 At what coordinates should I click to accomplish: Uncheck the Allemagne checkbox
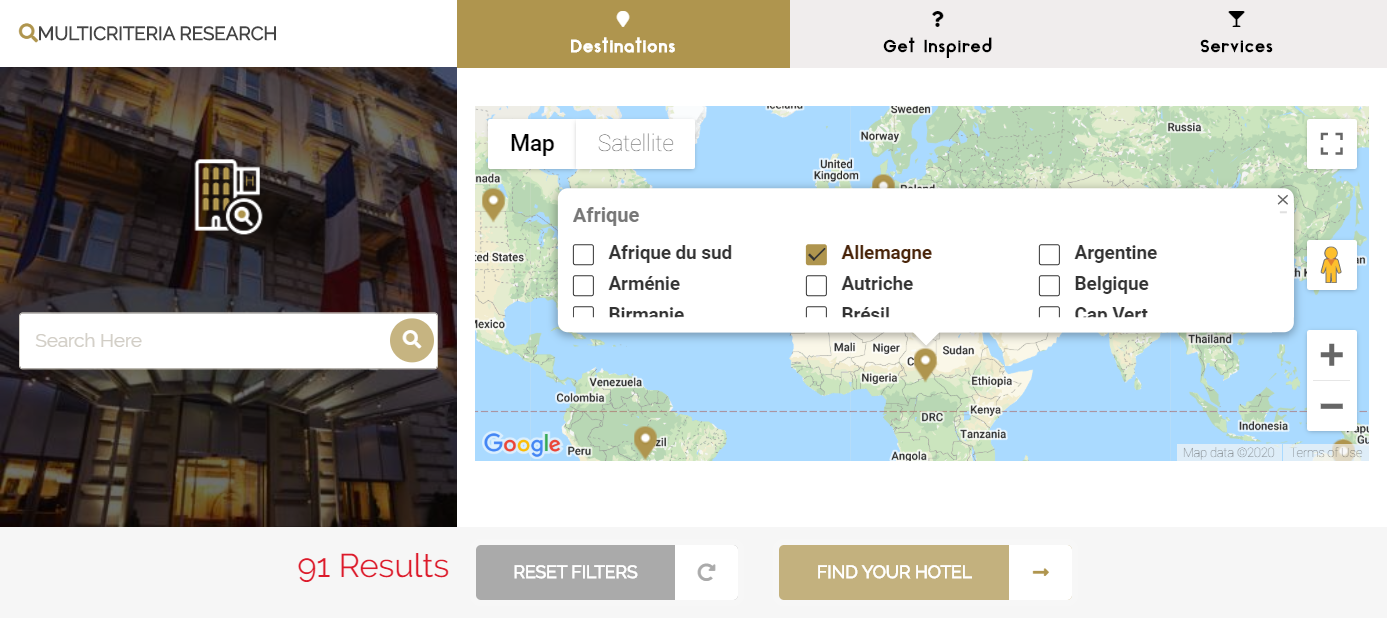(x=817, y=255)
